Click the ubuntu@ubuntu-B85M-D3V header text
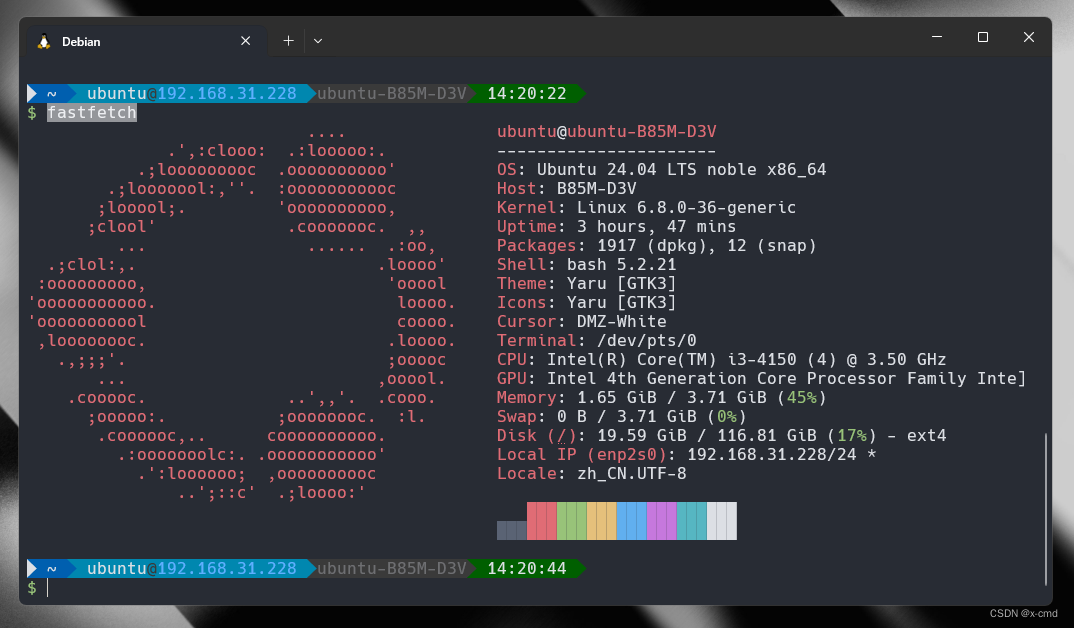1074x628 pixels. (606, 131)
